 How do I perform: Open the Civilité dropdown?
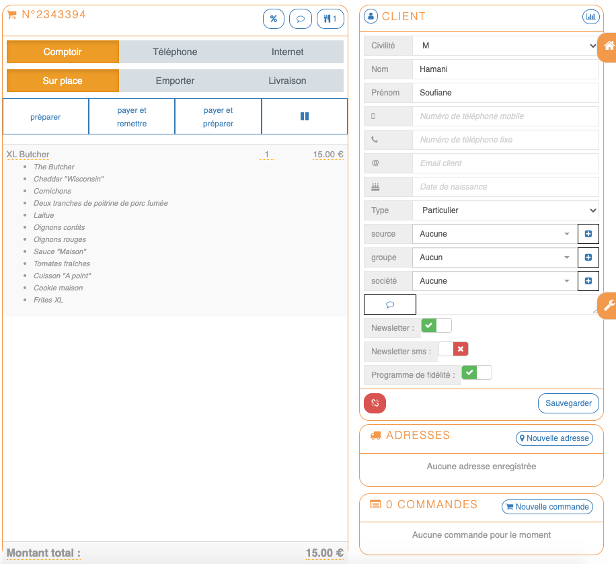click(505, 46)
